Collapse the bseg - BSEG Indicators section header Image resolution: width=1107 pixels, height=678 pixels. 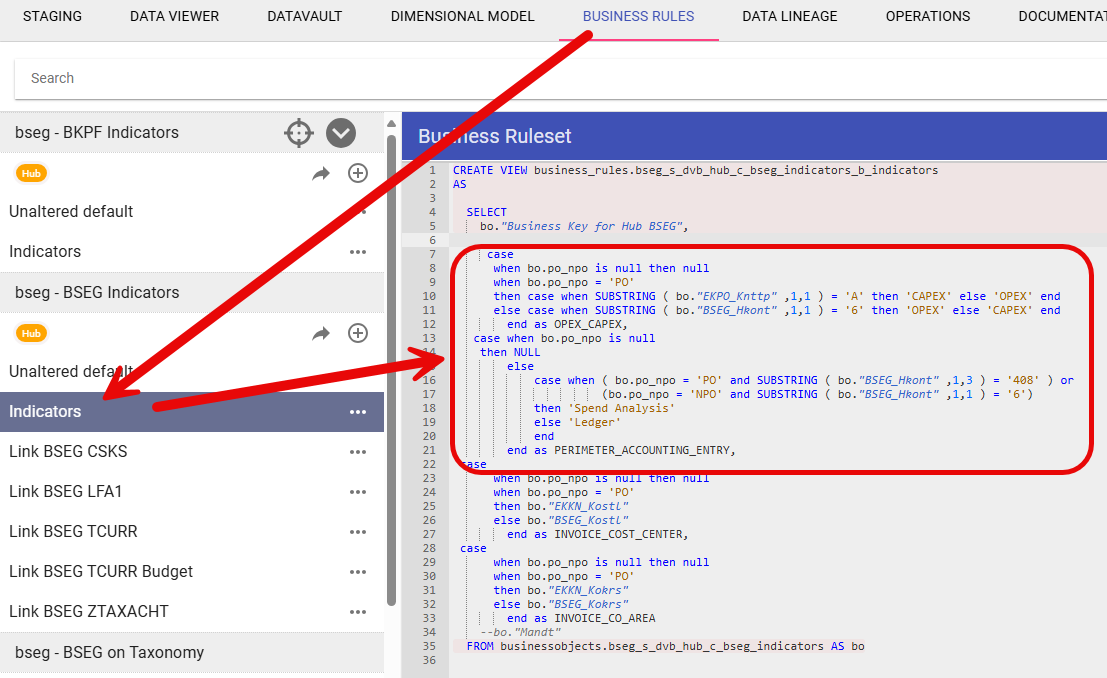[x=97, y=293]
